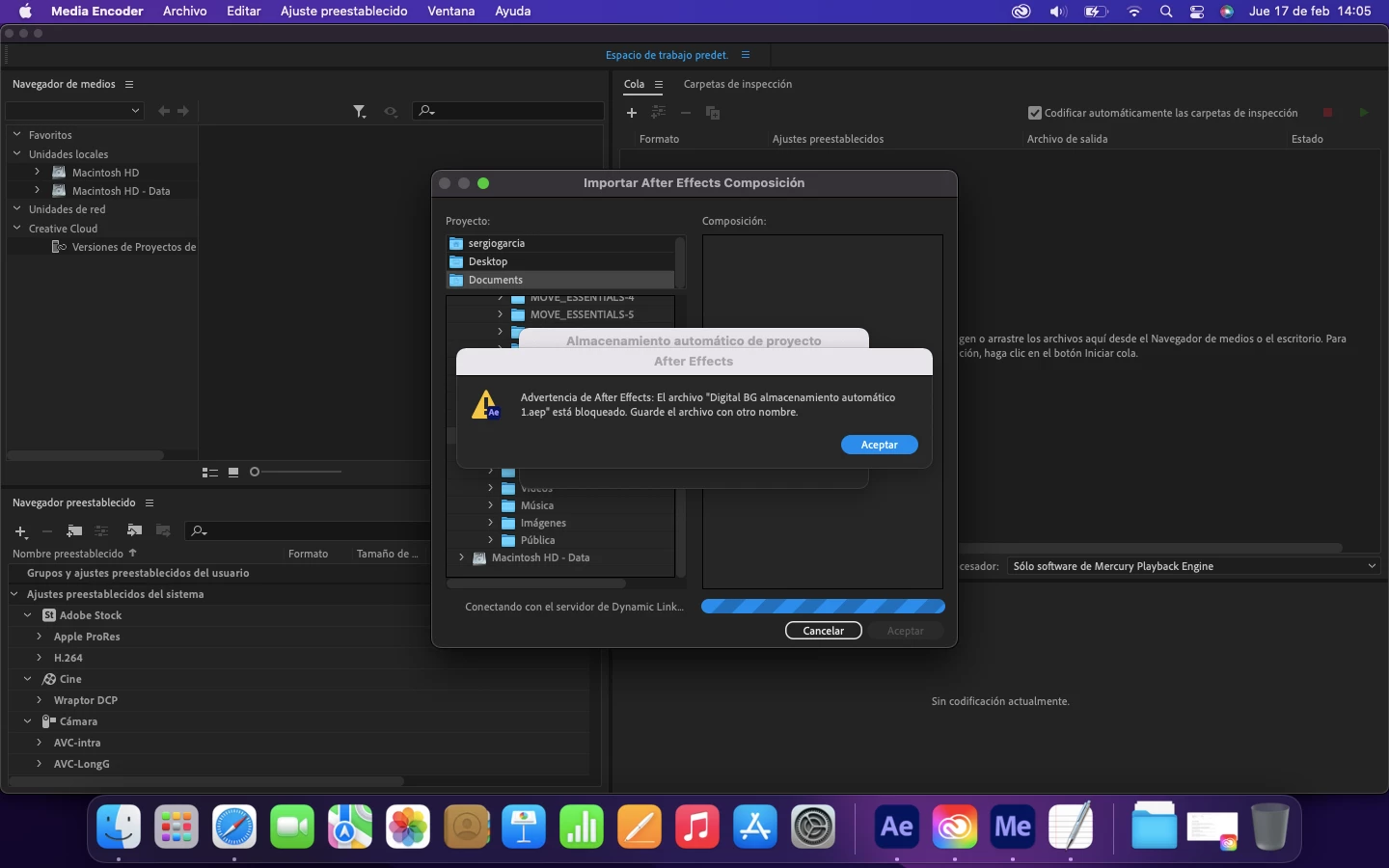
Task: Collapse the Creative Cloud section
Action: point(17,228)
